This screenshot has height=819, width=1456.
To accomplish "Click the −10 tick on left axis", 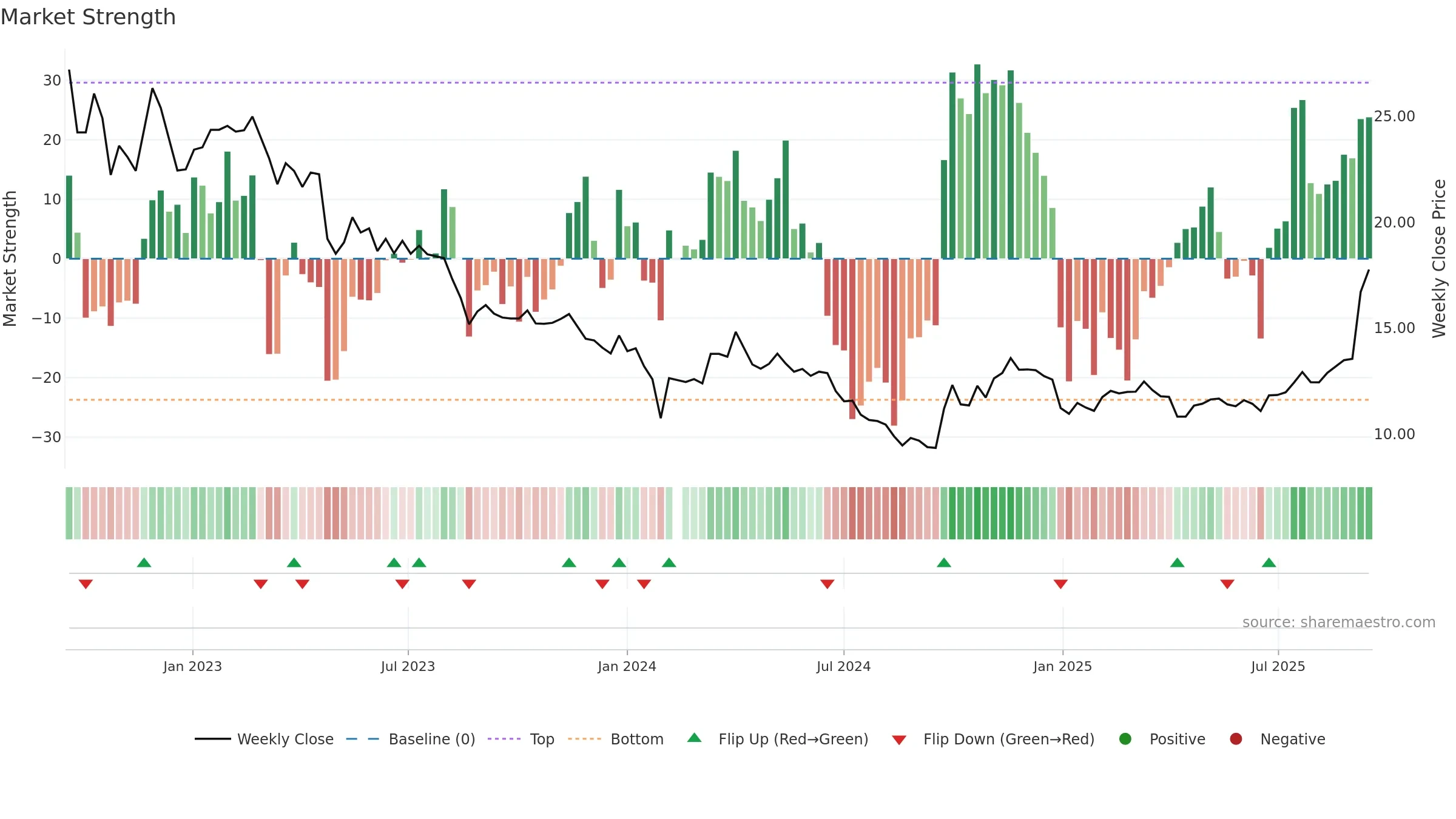I will point(47,318).
